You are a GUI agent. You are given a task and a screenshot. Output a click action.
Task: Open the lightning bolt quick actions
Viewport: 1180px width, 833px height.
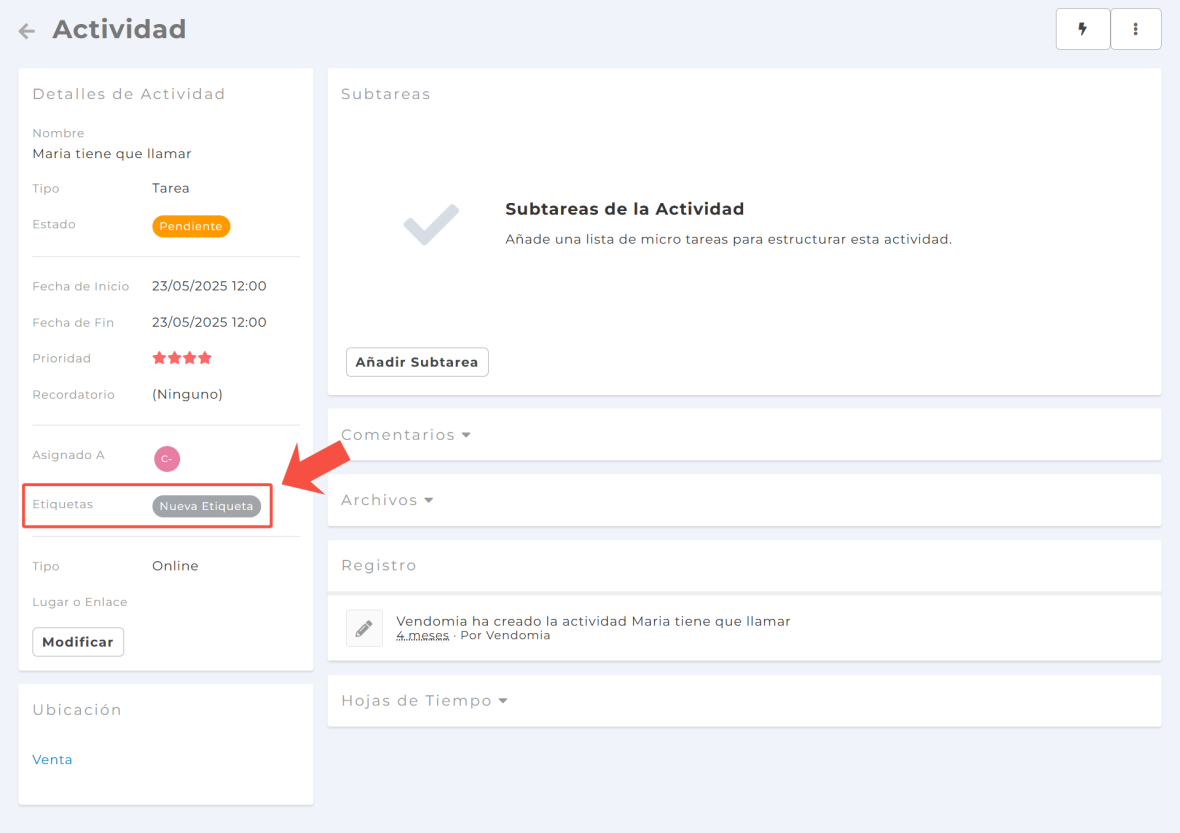click(1082, 29)
